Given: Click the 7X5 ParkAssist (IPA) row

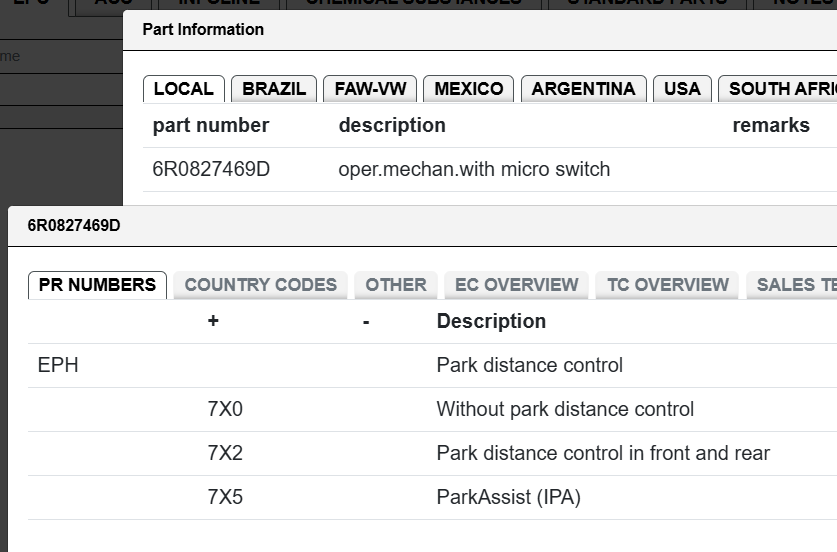Looking at the screenshot, I should click(432, 497).
